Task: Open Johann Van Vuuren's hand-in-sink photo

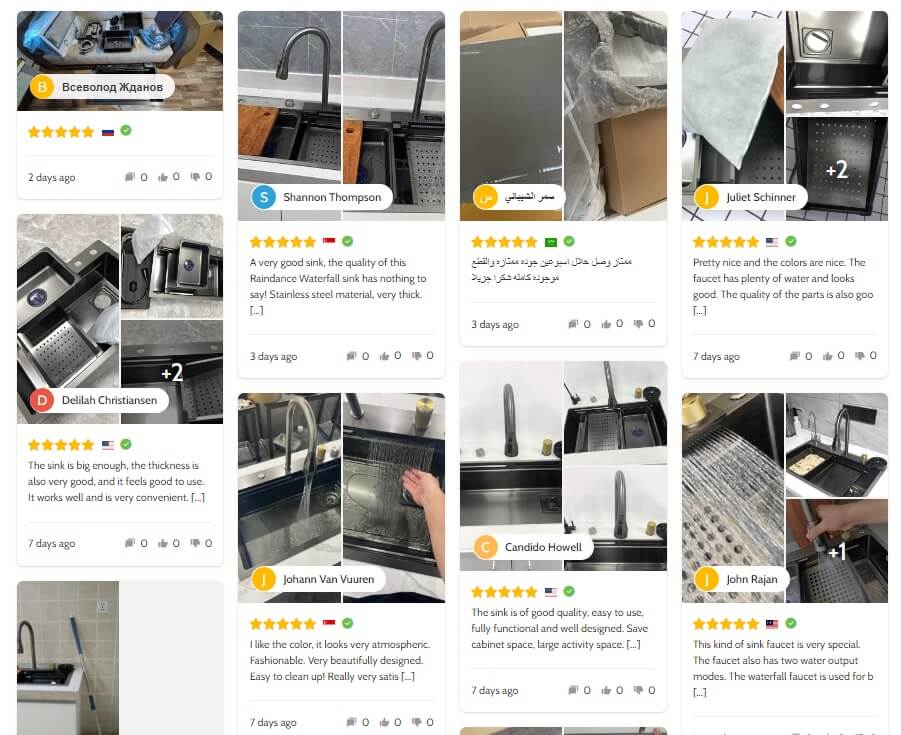Action: (394, 498)
